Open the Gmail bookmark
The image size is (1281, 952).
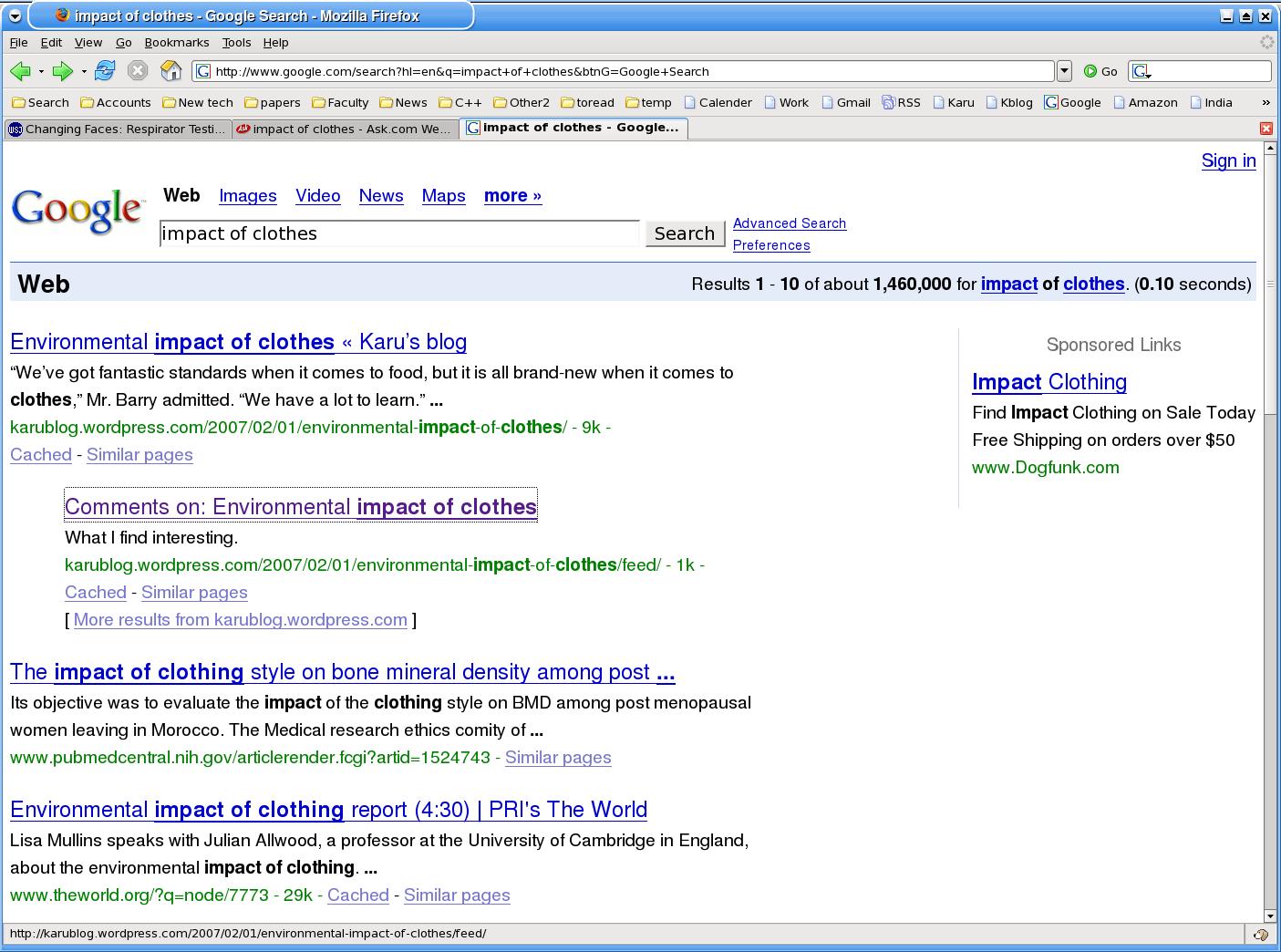845,102
